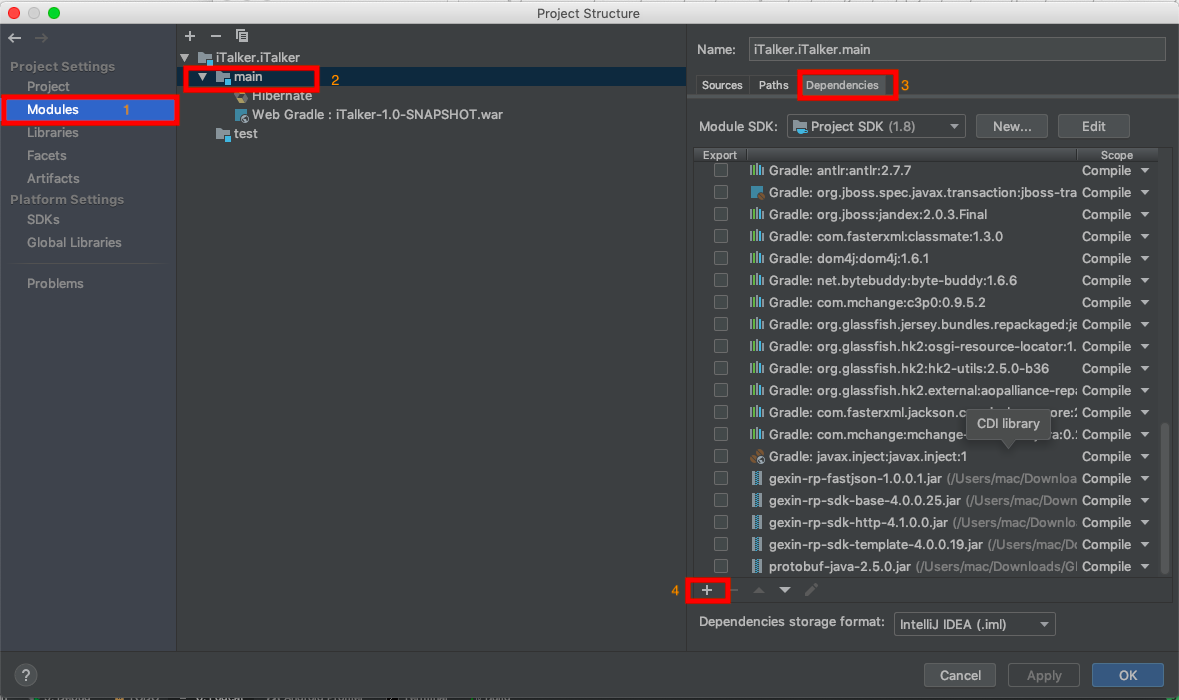
Task: Tick the export box for protobuf-java-2.5.0.jar
Action: tap(721, 566)
